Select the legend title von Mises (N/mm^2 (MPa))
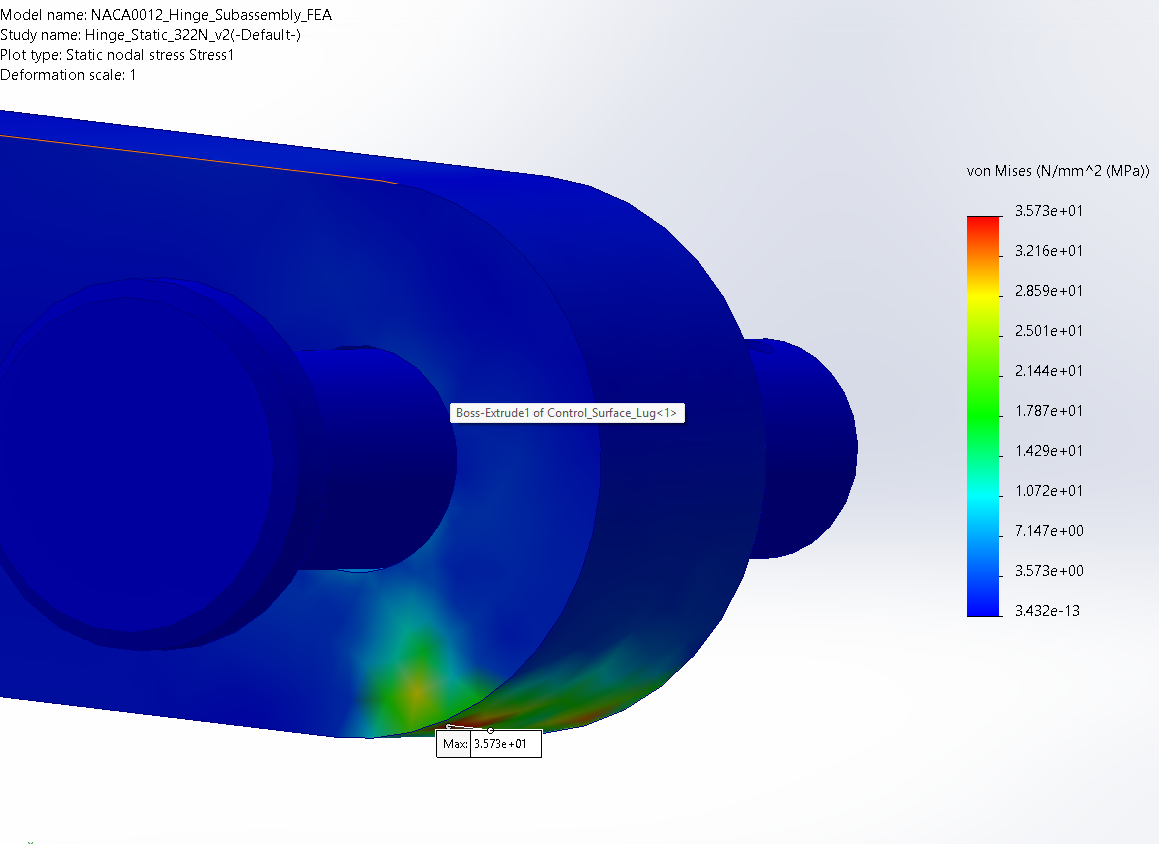 tap(1058, 171)
